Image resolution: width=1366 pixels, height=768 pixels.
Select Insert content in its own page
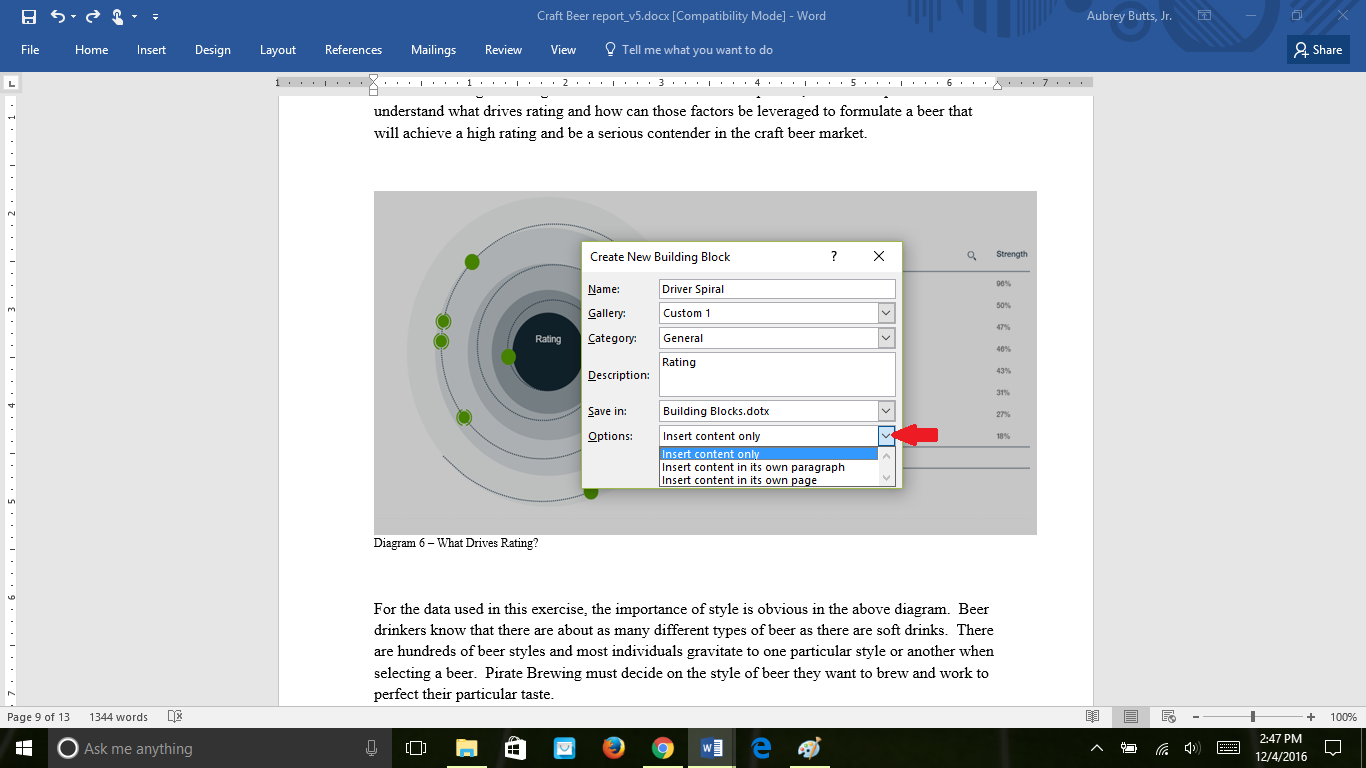pos(769,480)
